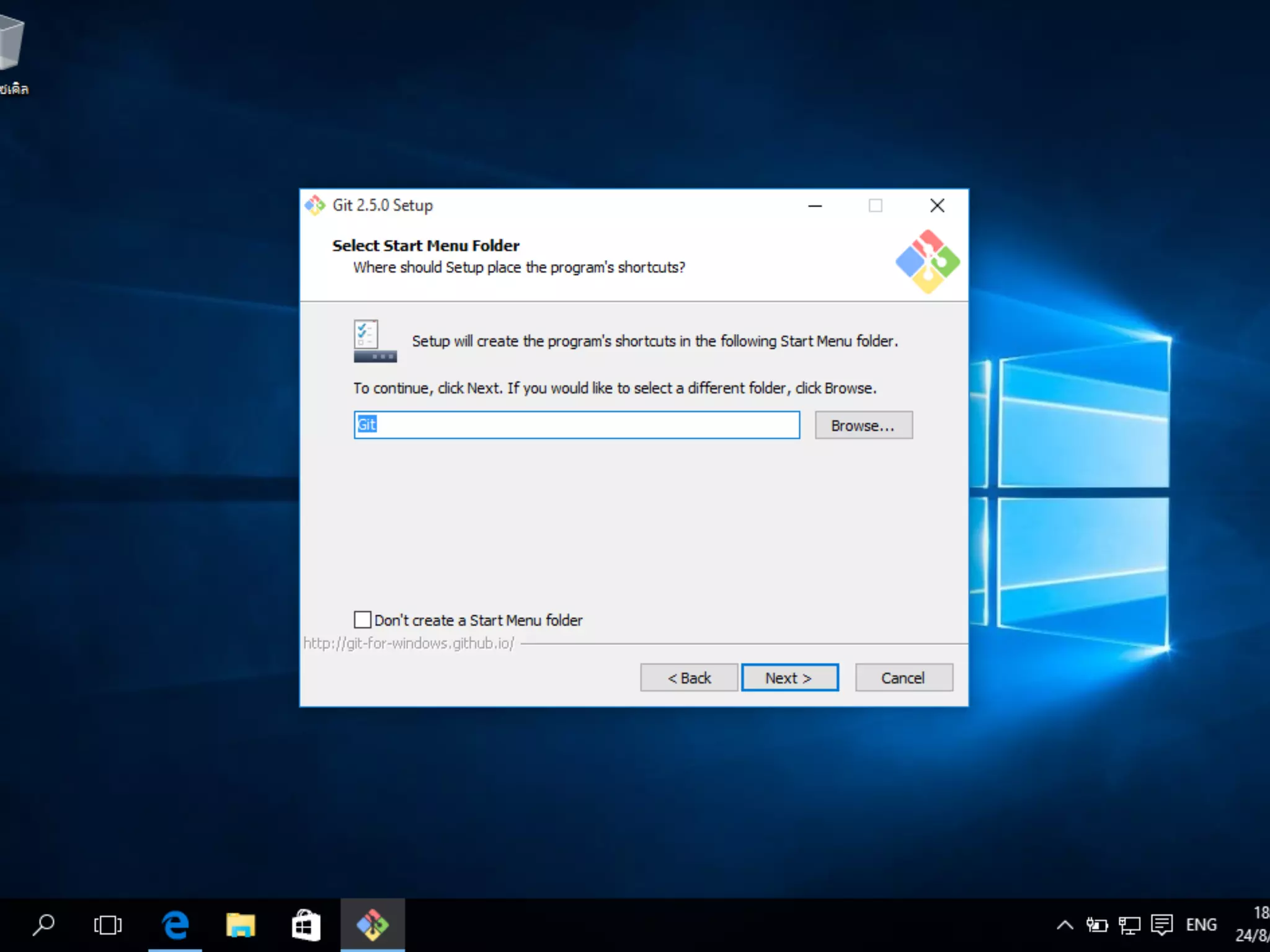Open File Explorer from the taskbar
This screenshot has height=952, width=1270.
[x=241, y=925]
